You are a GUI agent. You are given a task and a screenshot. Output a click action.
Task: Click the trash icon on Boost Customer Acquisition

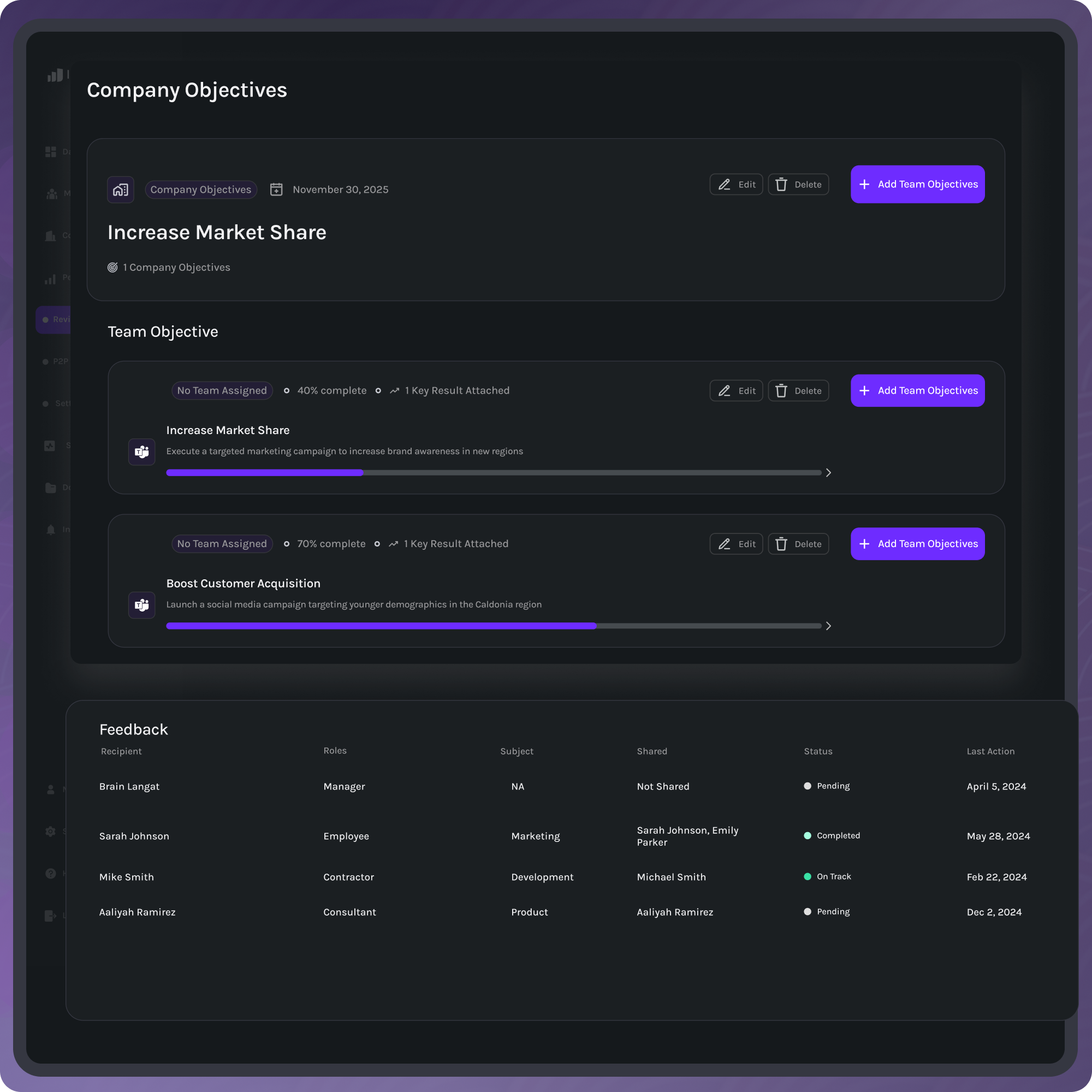click(782, 543)
